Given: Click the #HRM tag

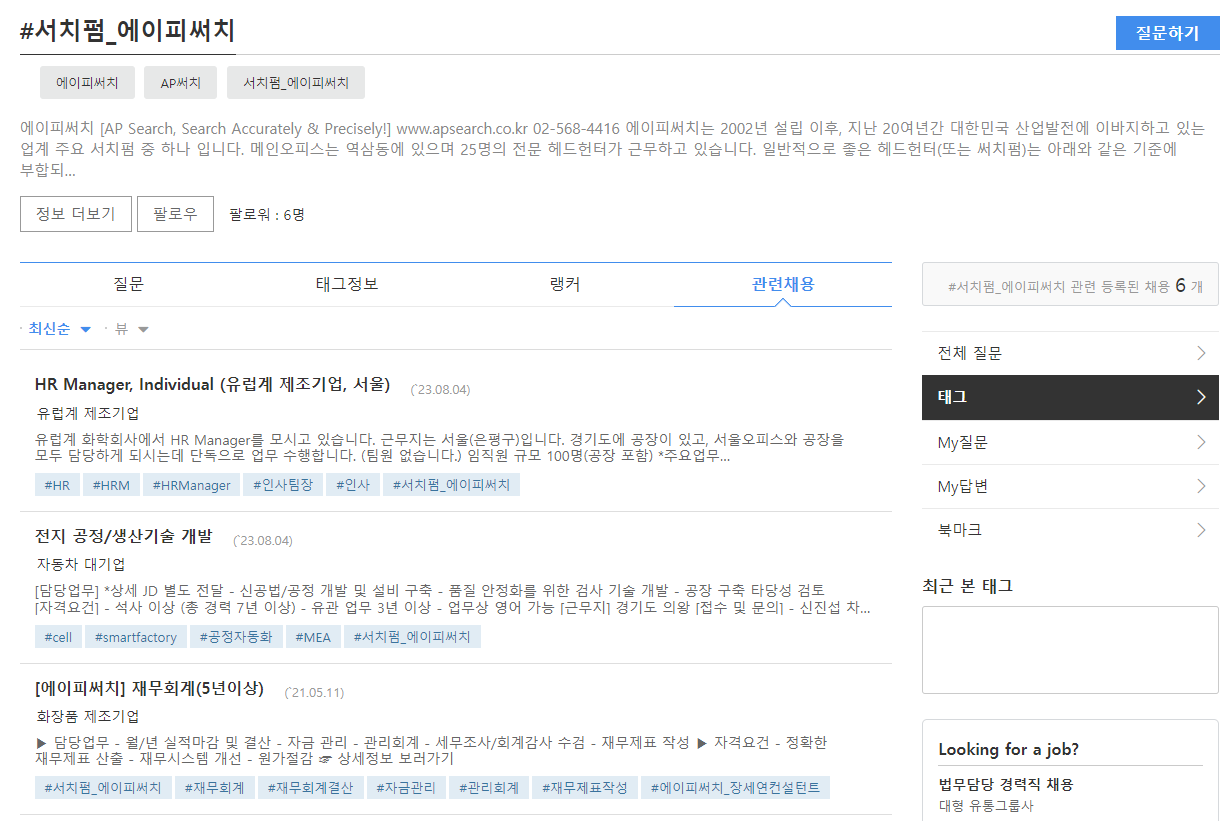Looking at the screenshot, I should 111,485.
